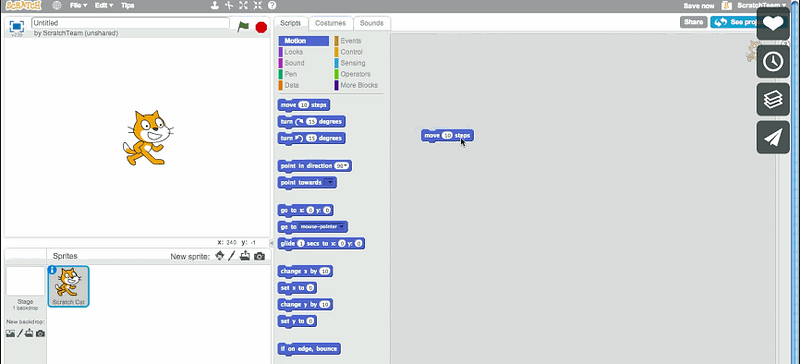New sprite from camera icon

click(259, 256)
